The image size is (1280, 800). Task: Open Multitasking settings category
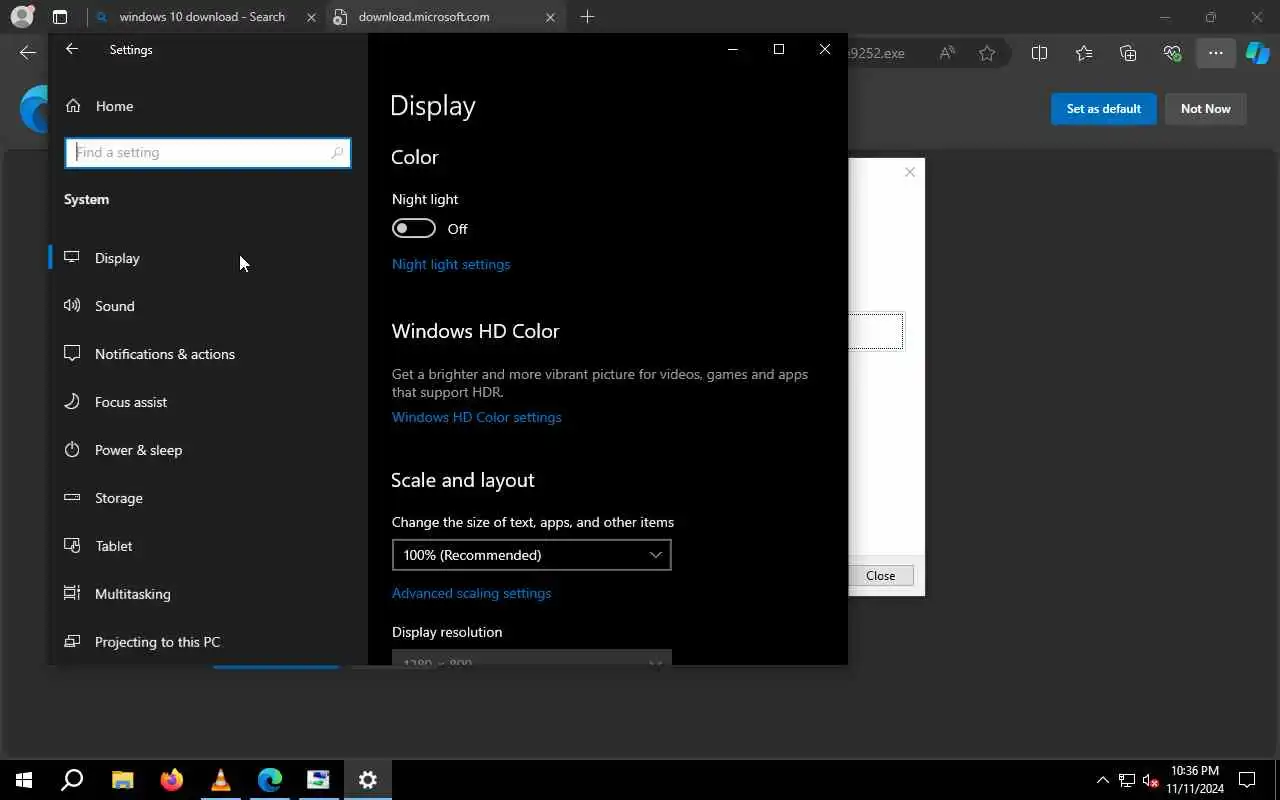click(208, 594)
